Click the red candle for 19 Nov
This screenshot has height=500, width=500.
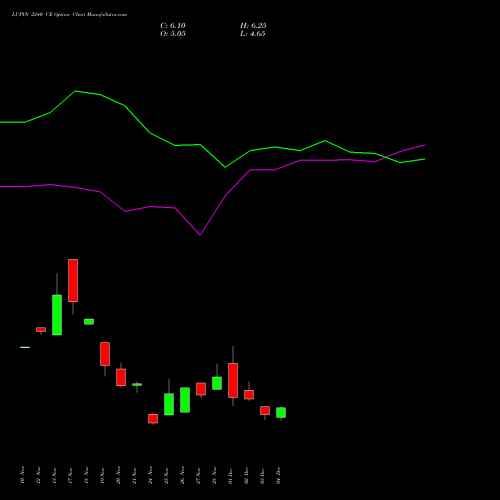pos(105,354)
